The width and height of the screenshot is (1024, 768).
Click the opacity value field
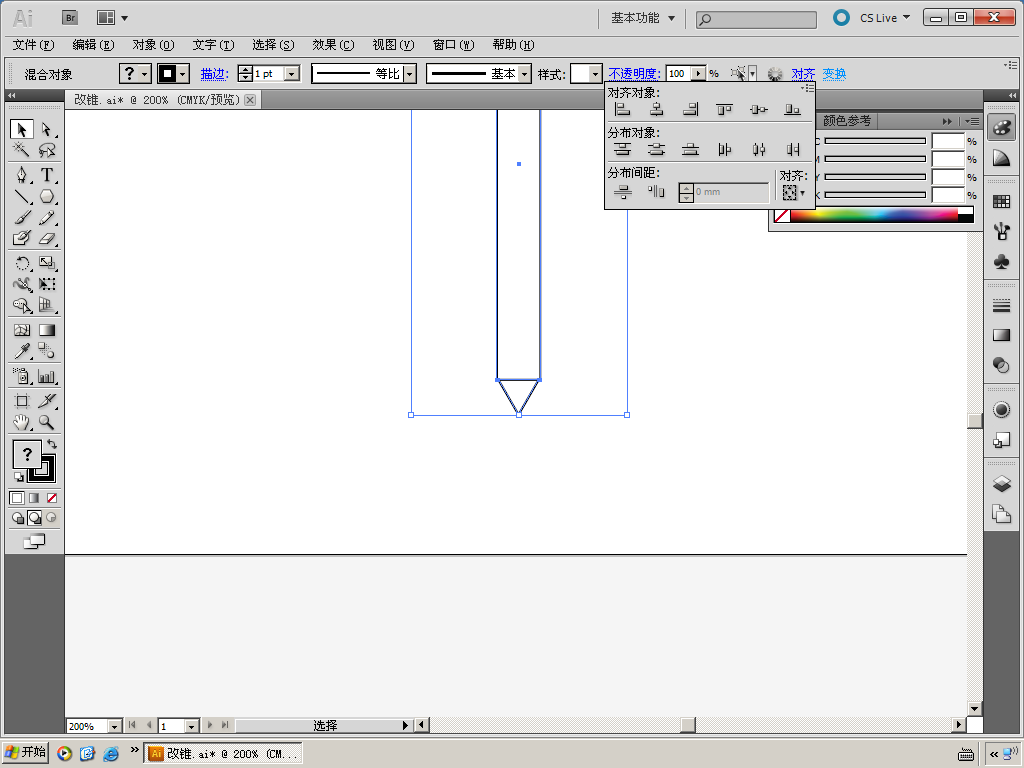pos(679,74)
